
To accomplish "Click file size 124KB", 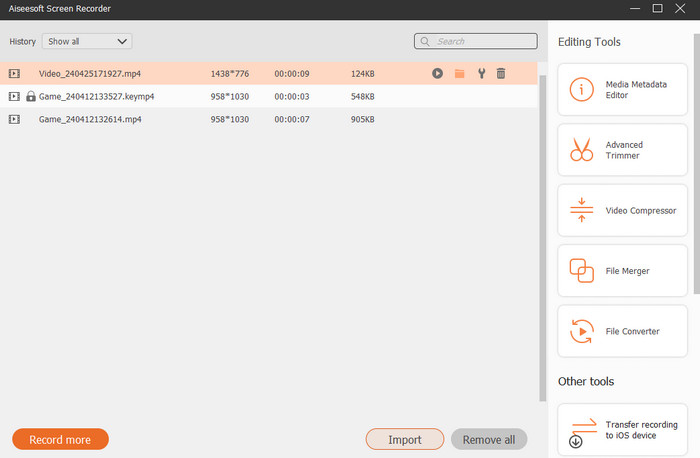I will pos(362,74).
